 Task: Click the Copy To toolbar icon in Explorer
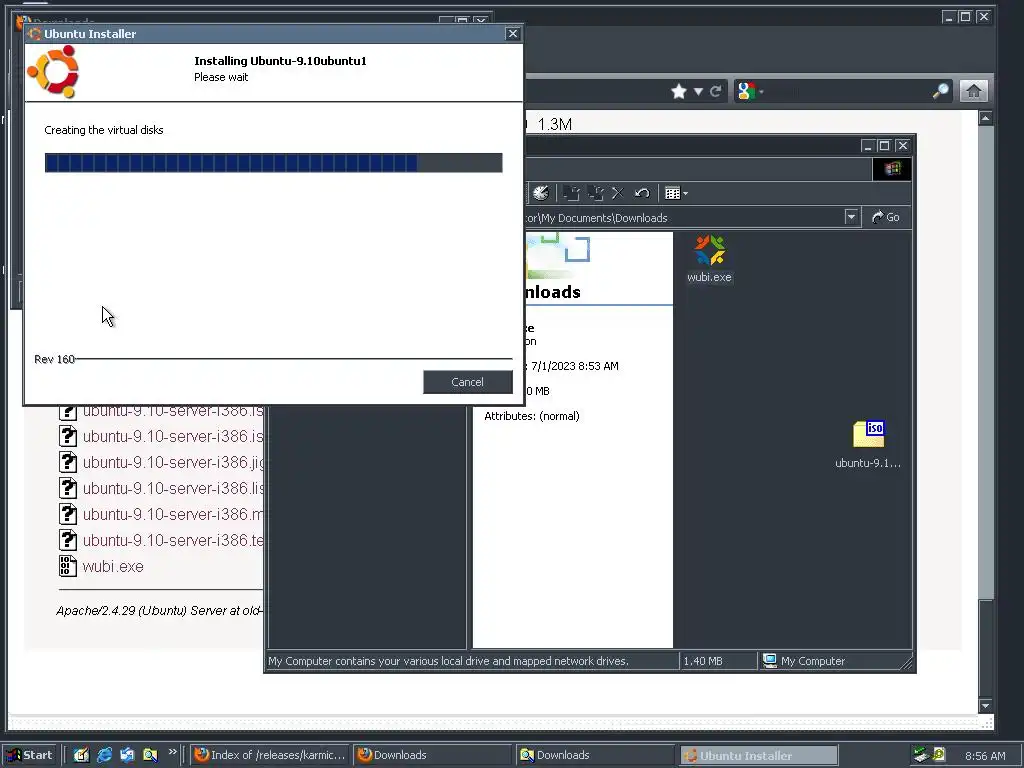pos(595,193)
